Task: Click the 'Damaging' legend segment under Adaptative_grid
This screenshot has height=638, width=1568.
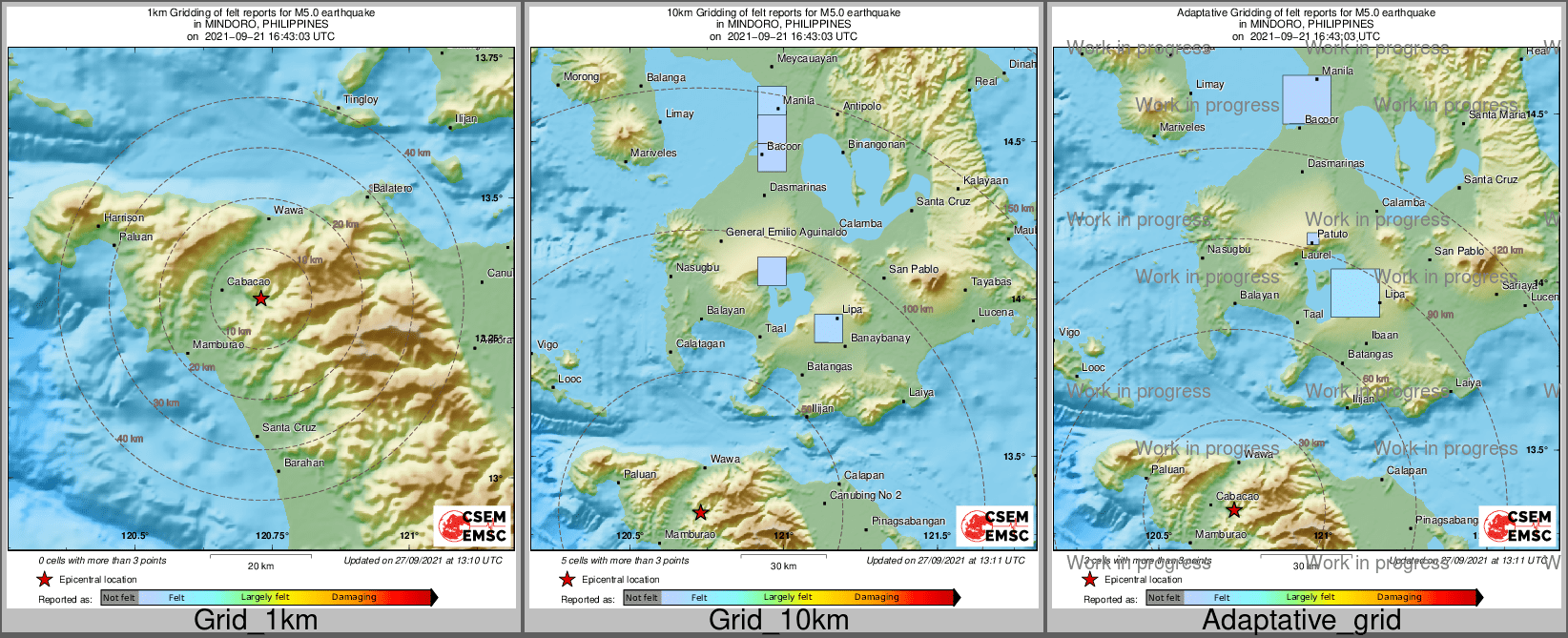Action: coord(1399,597)
